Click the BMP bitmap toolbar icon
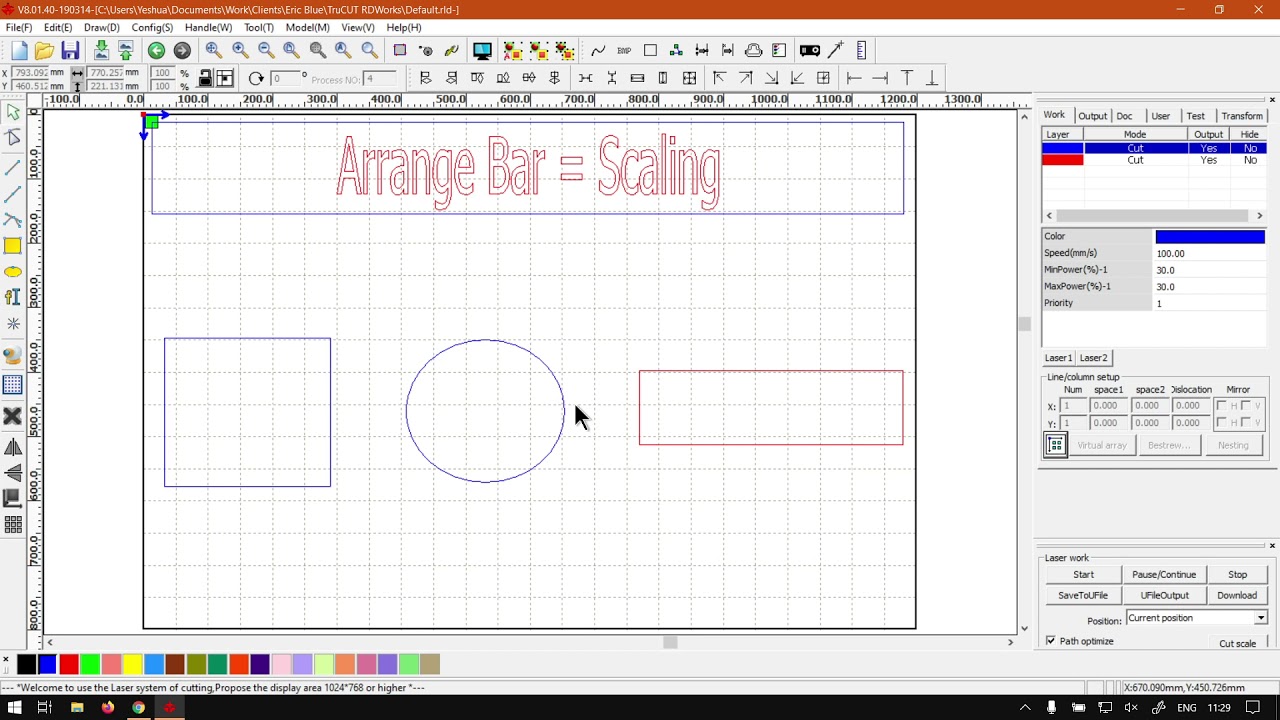This screenshot has width=1280, height=720. pyautogui.click(x=624, y=51)
